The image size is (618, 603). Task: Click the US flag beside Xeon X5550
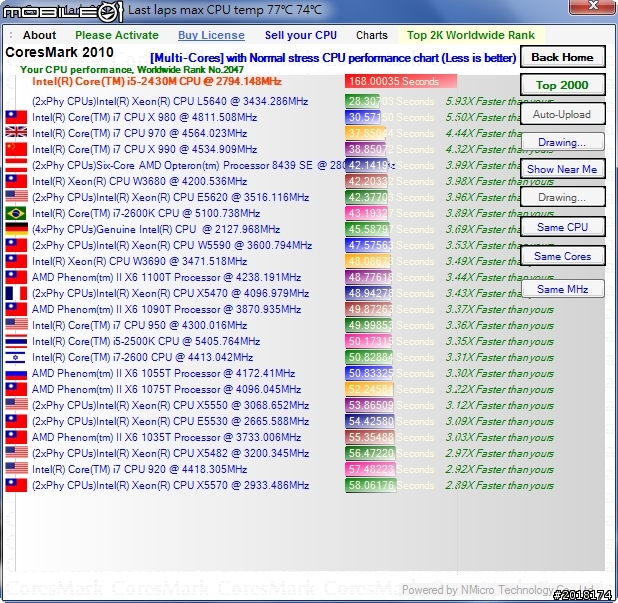(16, 405)
